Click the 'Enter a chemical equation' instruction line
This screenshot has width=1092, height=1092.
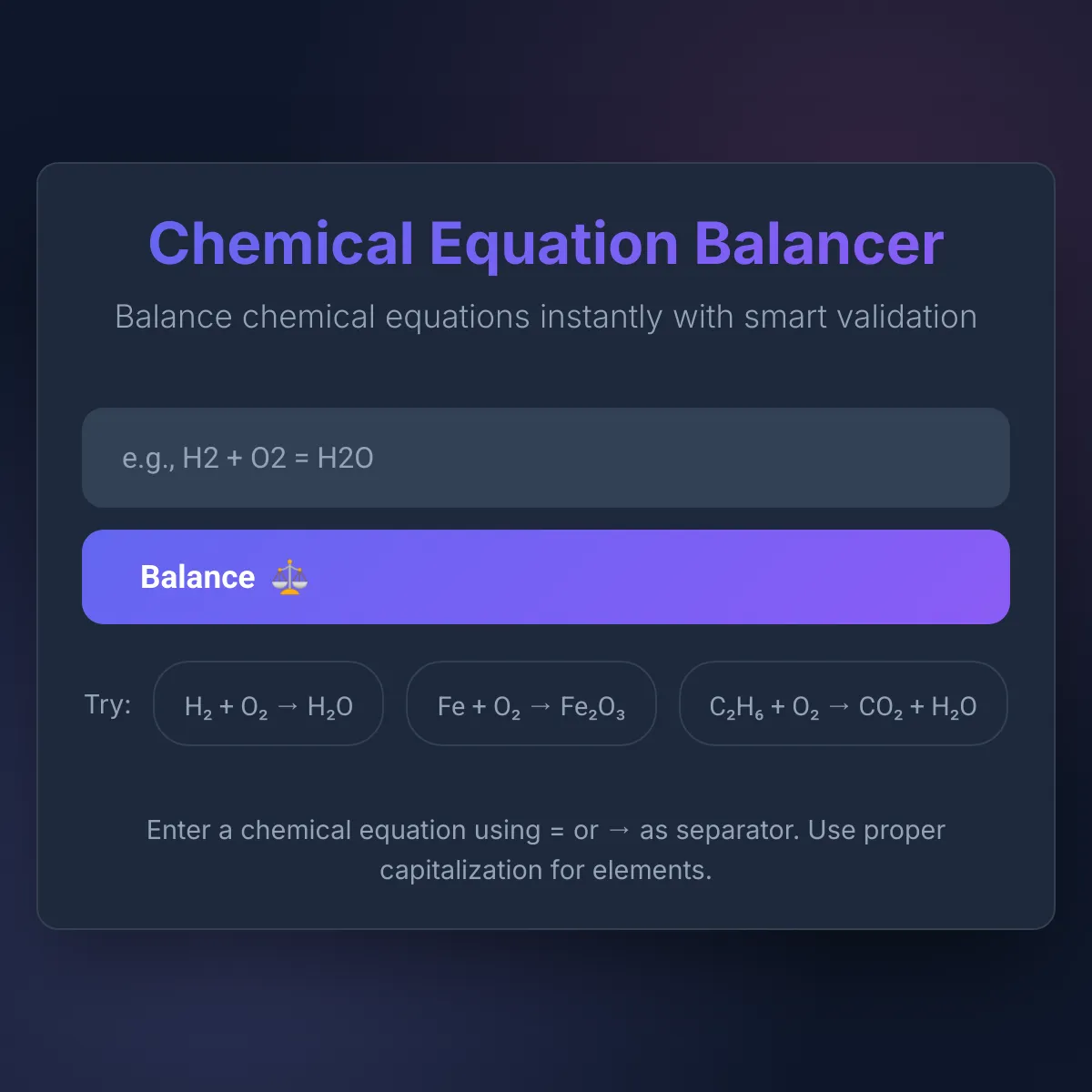pos(546,830)
